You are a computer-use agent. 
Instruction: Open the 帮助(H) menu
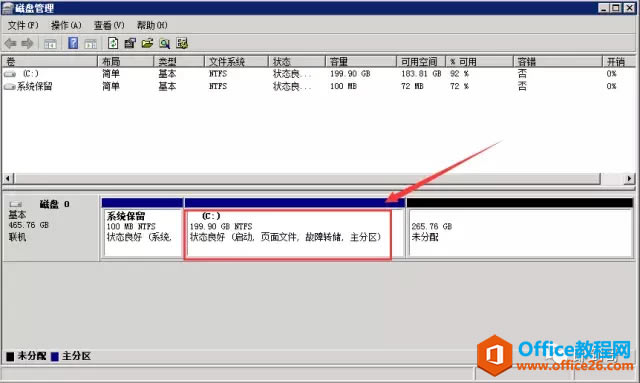tap(152, 26)
